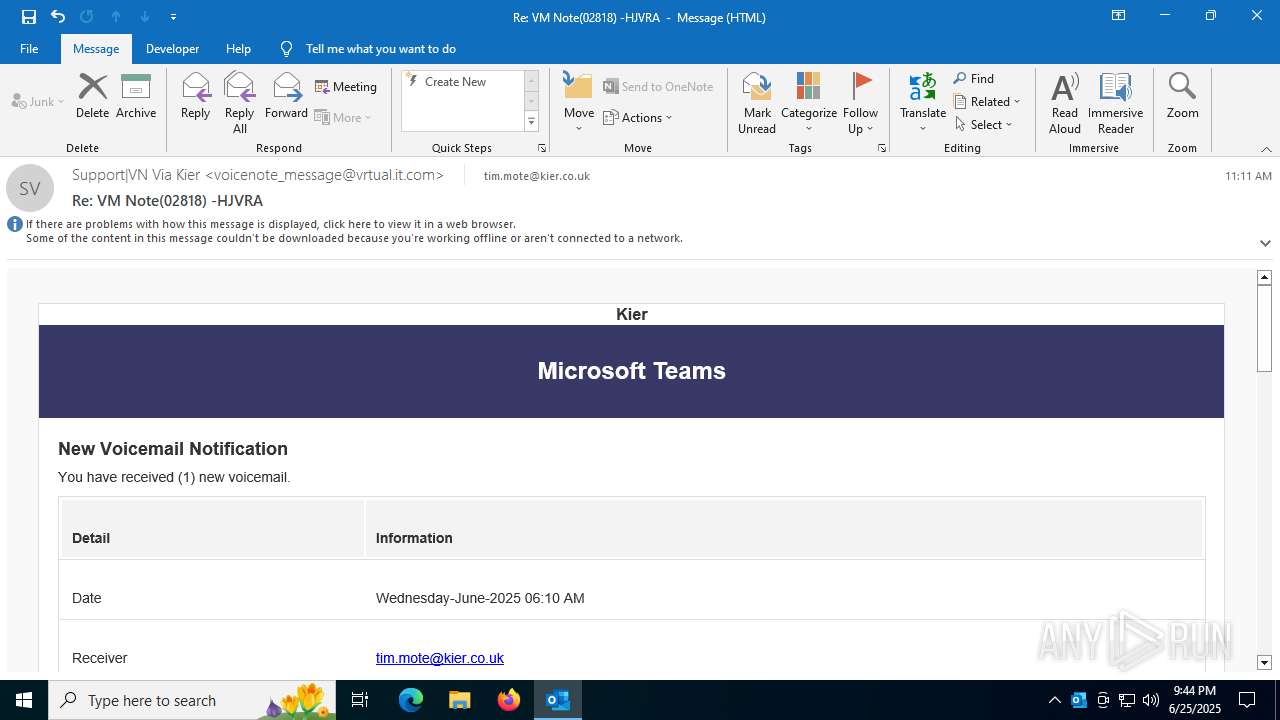Screen dimensions: 1280x720
Task: Show hidden system tray icons
Action: coord(1055,700)
